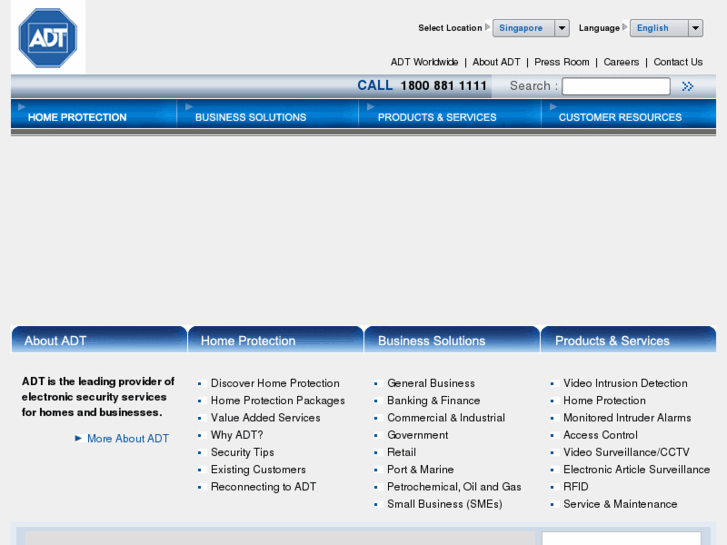
Task: Click the phone number 1800 881 1111
Action: point(443,86)
